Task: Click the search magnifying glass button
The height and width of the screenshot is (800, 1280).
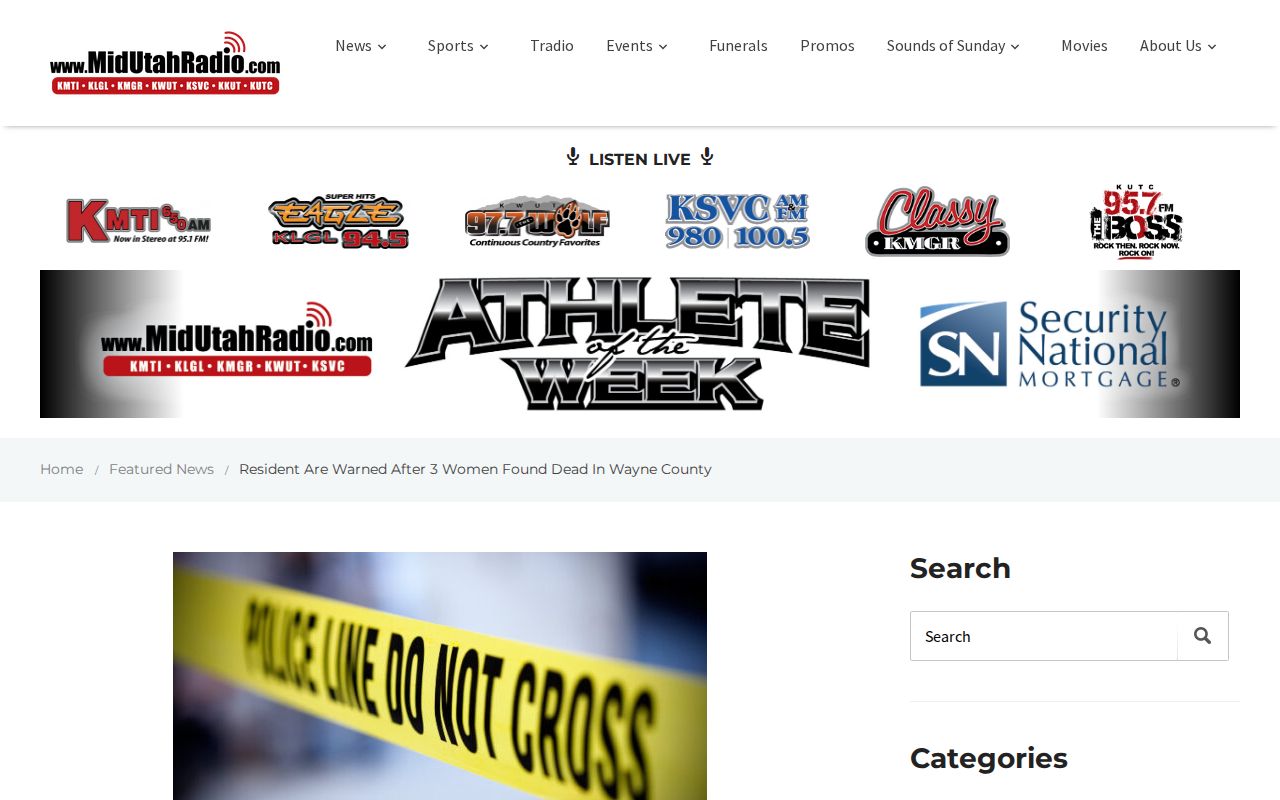Action: point(1202,636)
